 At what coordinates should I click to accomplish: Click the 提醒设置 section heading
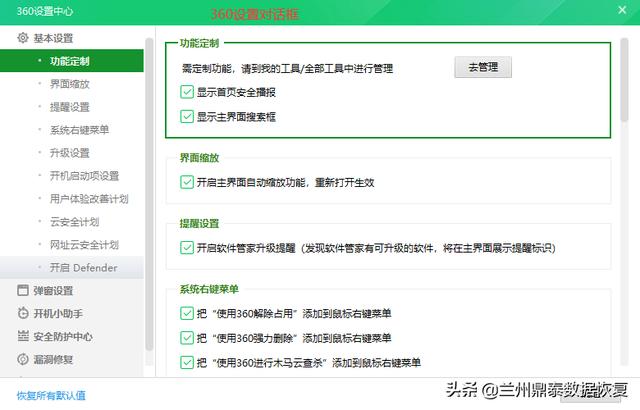[200, 223]
